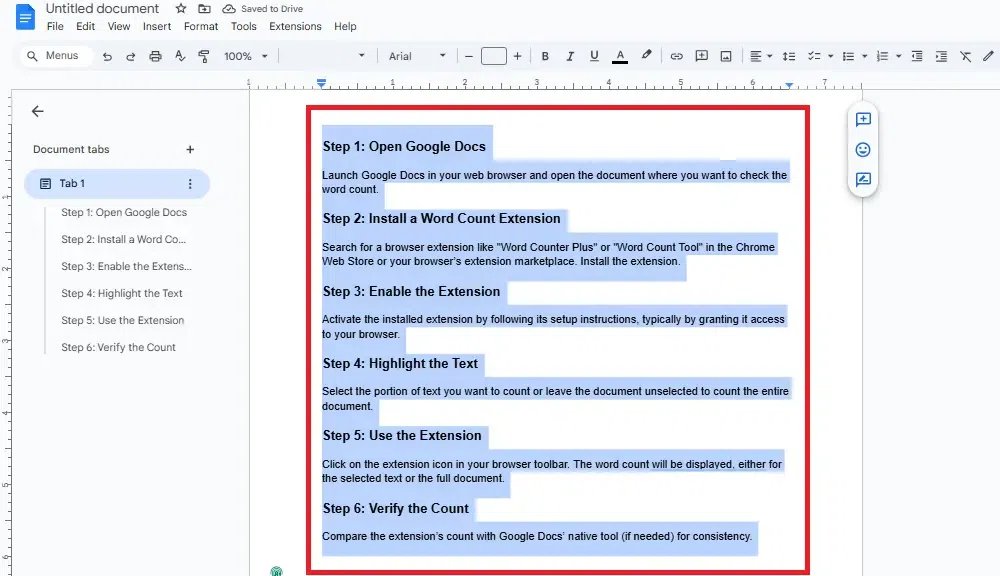Image resolution: width=1000 pixels, height=576 pixels.
Task: Run spelling and grammar check
Action: coord(180,56)
